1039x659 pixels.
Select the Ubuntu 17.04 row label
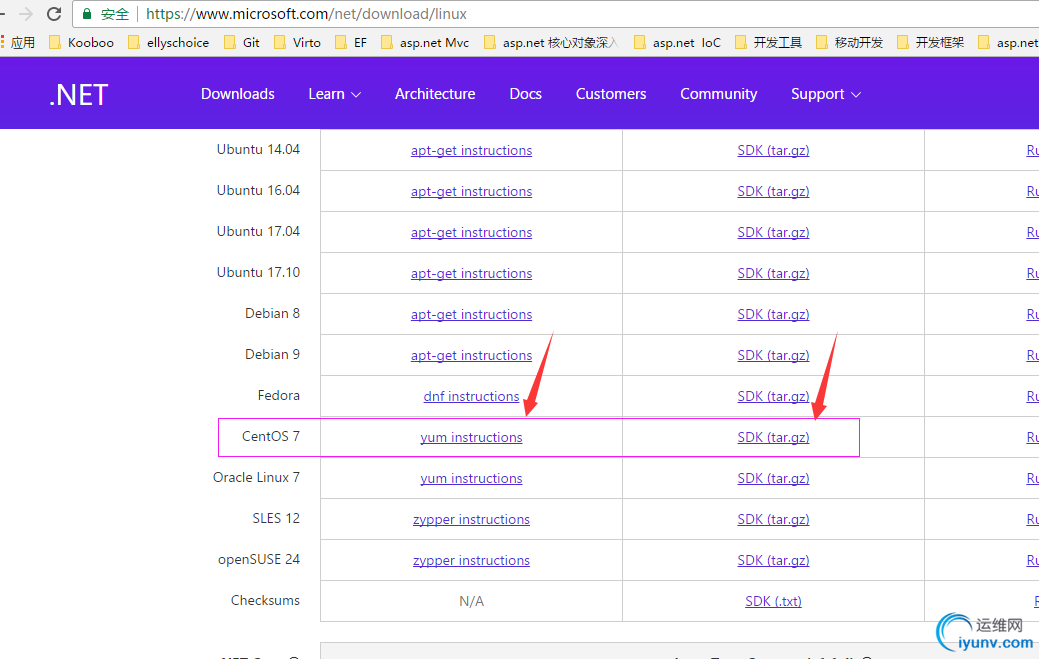tap(258, 232)
